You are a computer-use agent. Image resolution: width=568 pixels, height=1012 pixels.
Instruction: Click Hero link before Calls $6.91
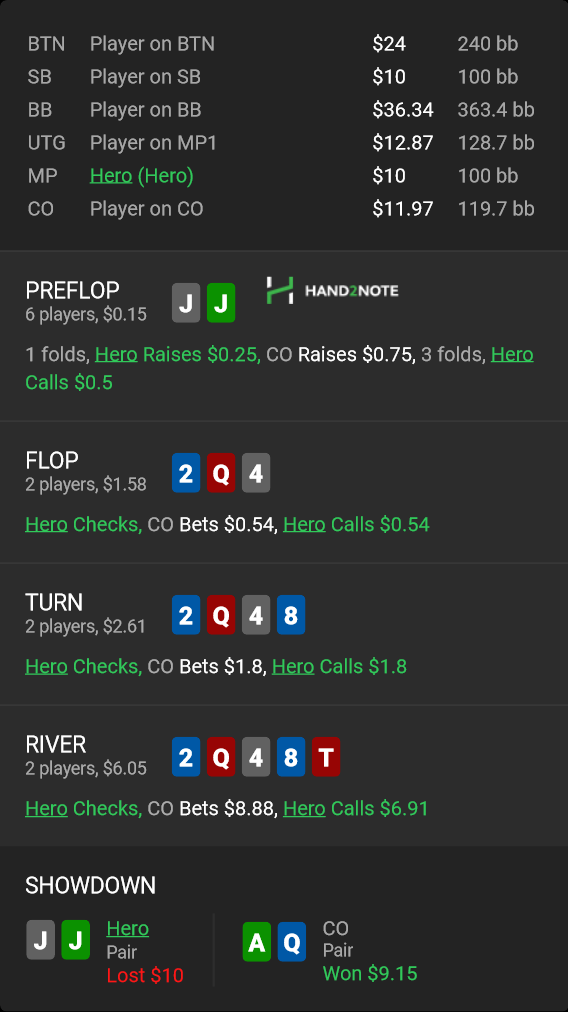(304, 808)
